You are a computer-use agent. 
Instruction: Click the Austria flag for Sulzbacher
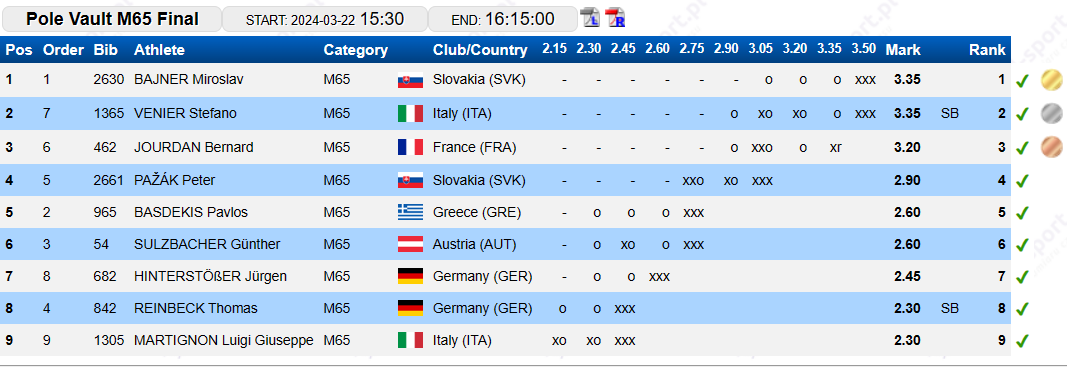pos(410,244)
